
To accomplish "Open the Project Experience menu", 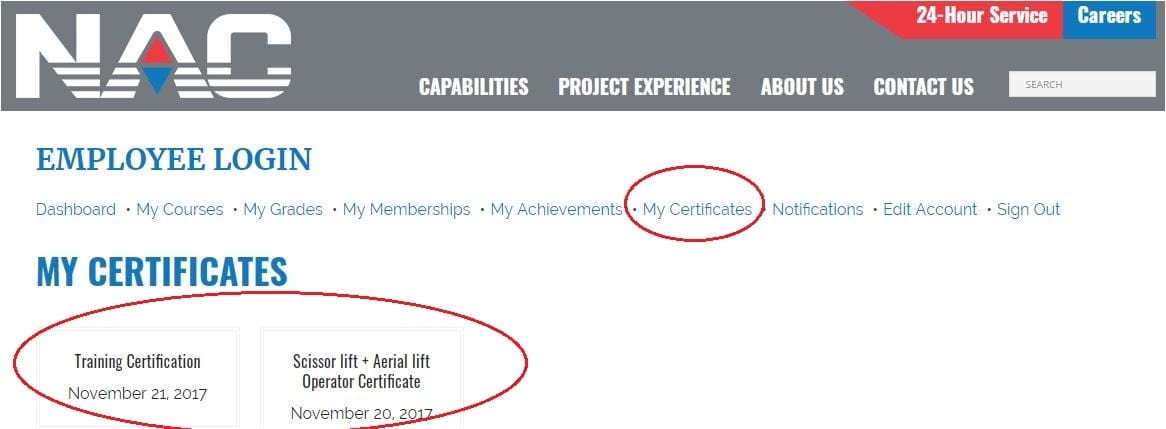I will (x=644, y=87).
